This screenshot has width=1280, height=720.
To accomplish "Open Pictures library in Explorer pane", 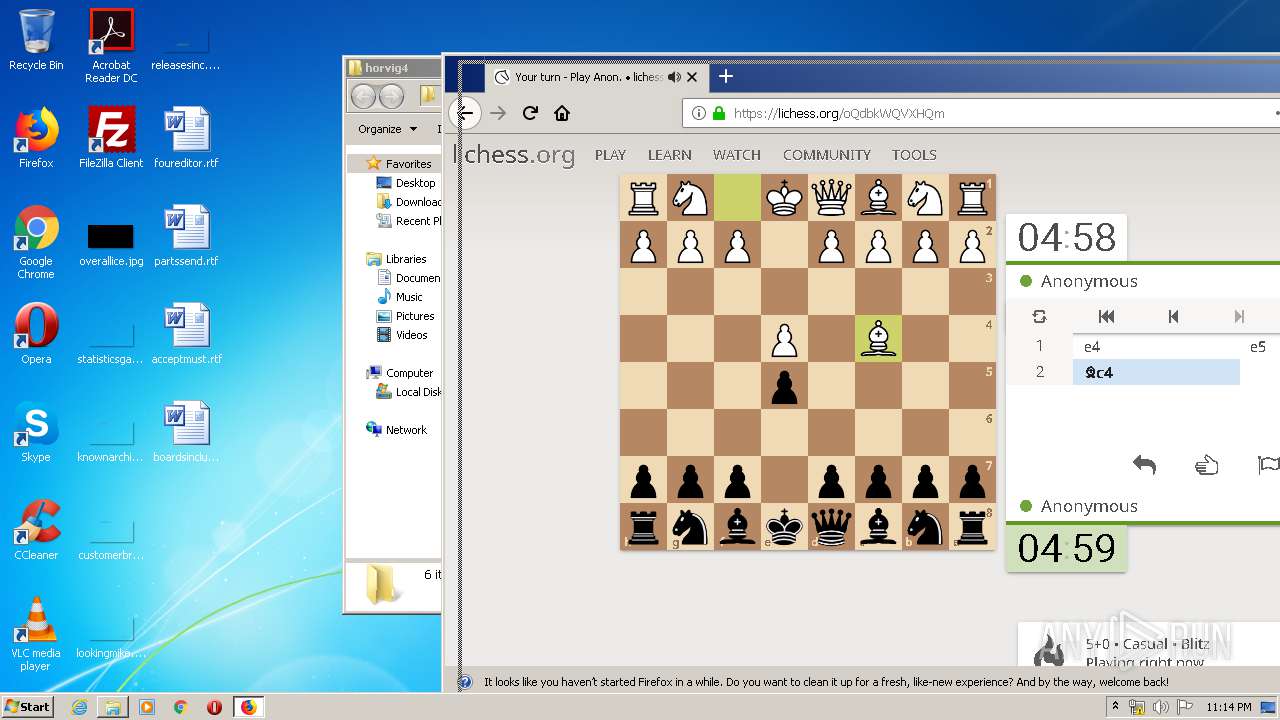I will (414, 316).
